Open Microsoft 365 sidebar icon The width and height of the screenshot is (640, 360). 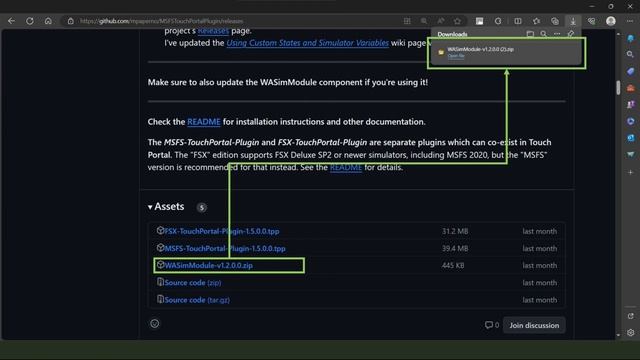tap(631, 122)
